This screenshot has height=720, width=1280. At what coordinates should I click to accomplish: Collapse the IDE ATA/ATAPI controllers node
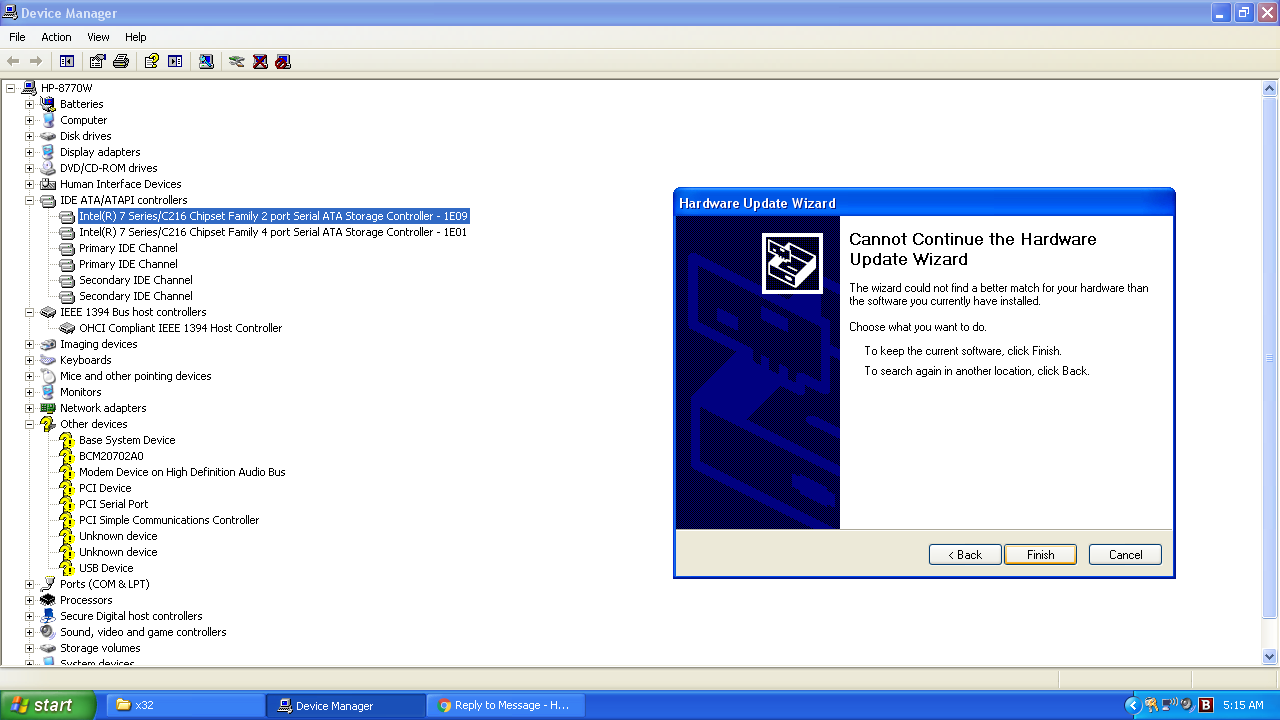(x=29, y=200)
